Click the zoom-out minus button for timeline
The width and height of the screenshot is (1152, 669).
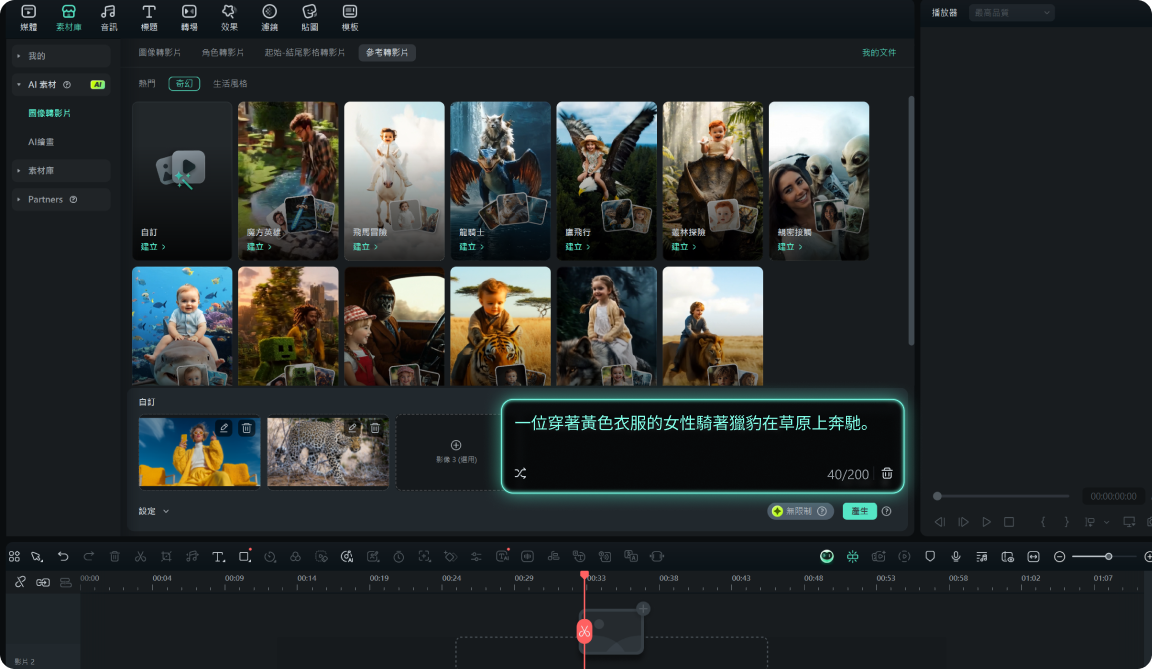1059,557
